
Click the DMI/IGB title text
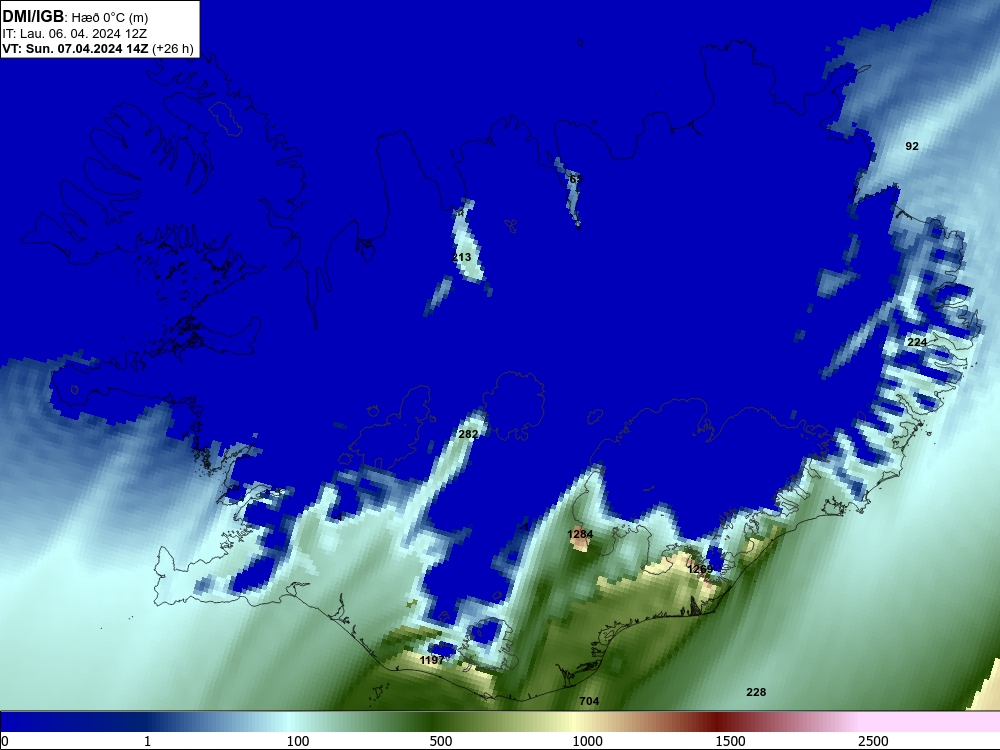(33, 16)
